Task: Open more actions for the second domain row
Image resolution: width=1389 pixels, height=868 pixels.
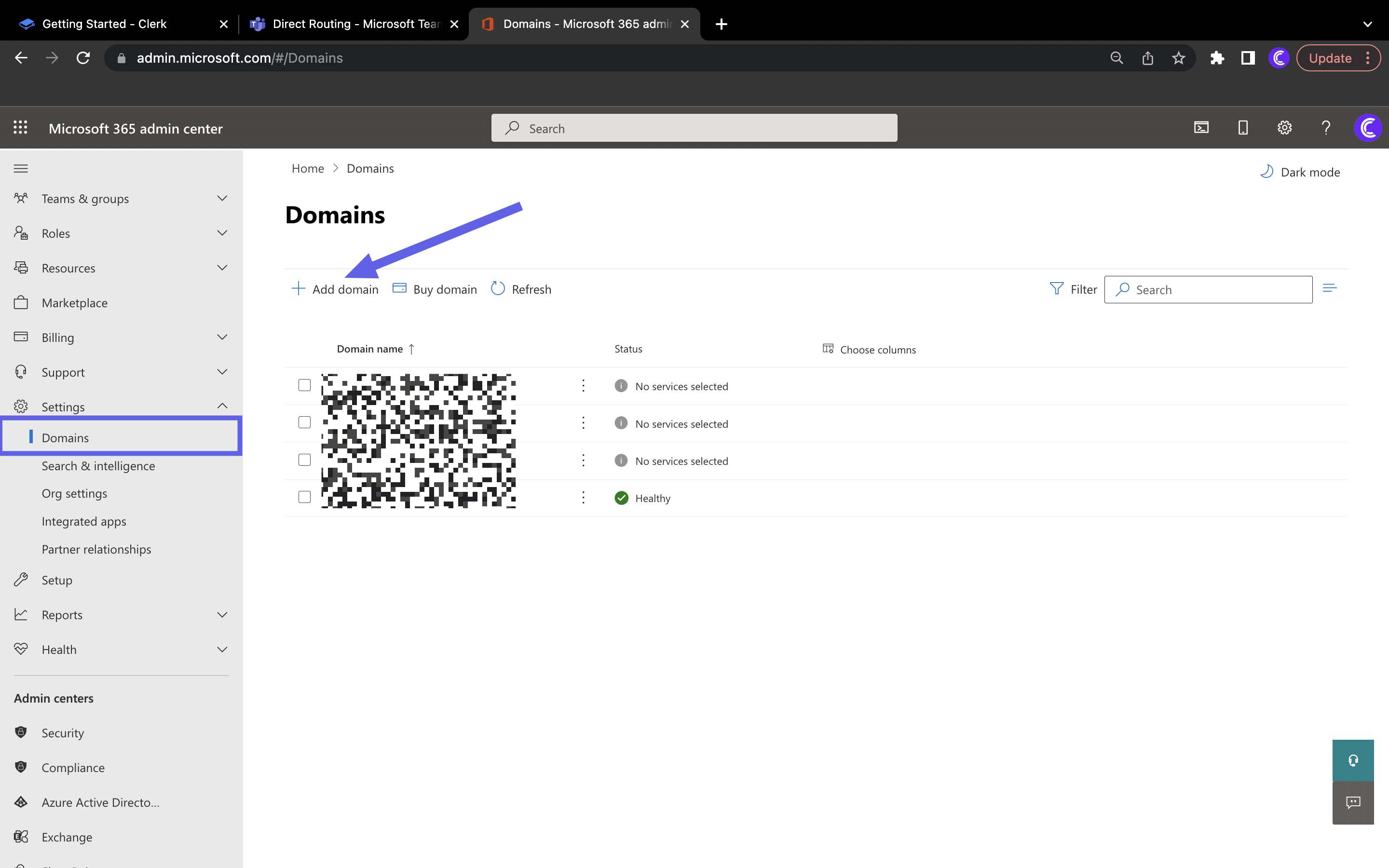Action: point(583,423)
